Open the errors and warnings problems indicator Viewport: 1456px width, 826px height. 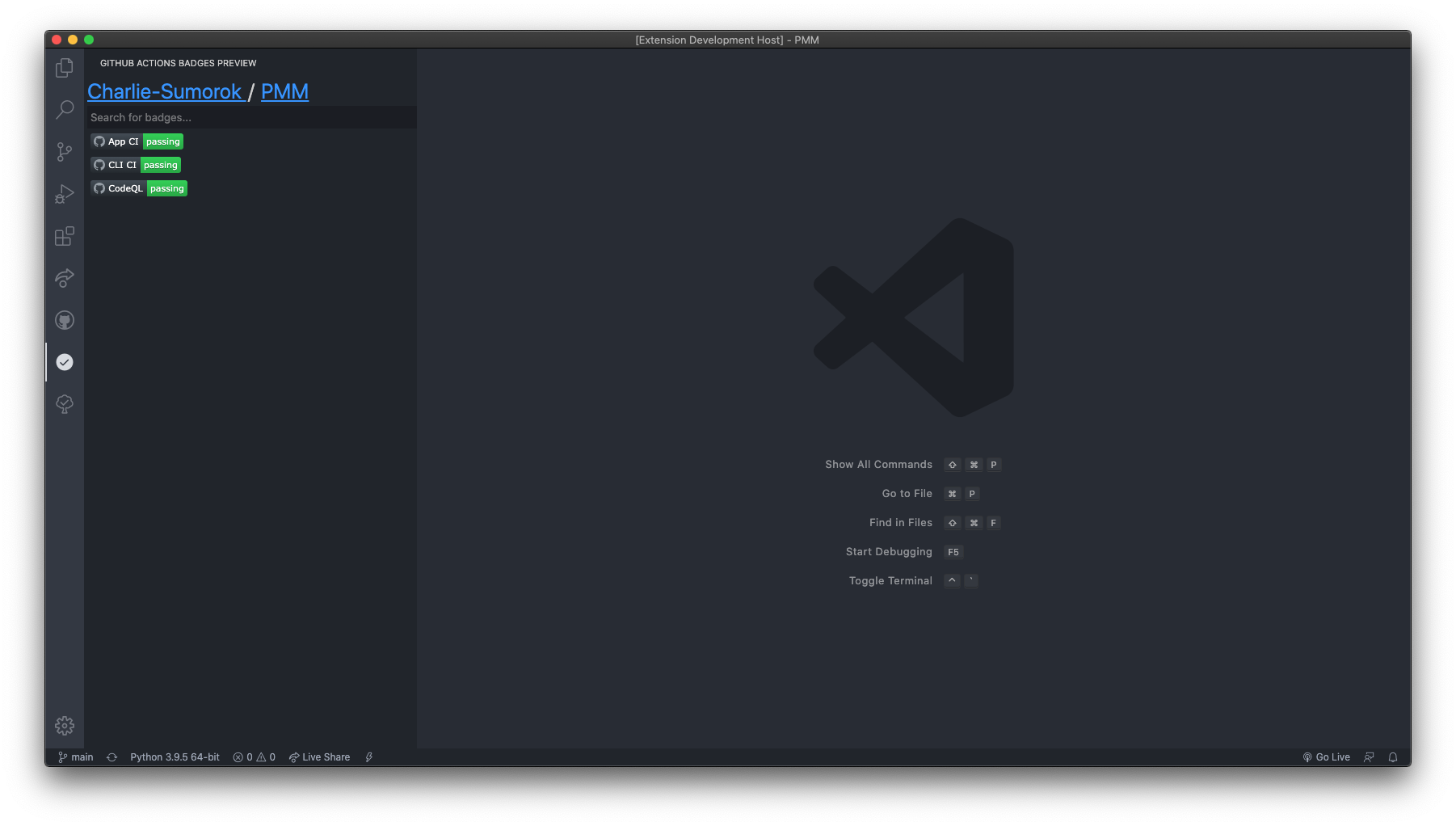point(255,757)
